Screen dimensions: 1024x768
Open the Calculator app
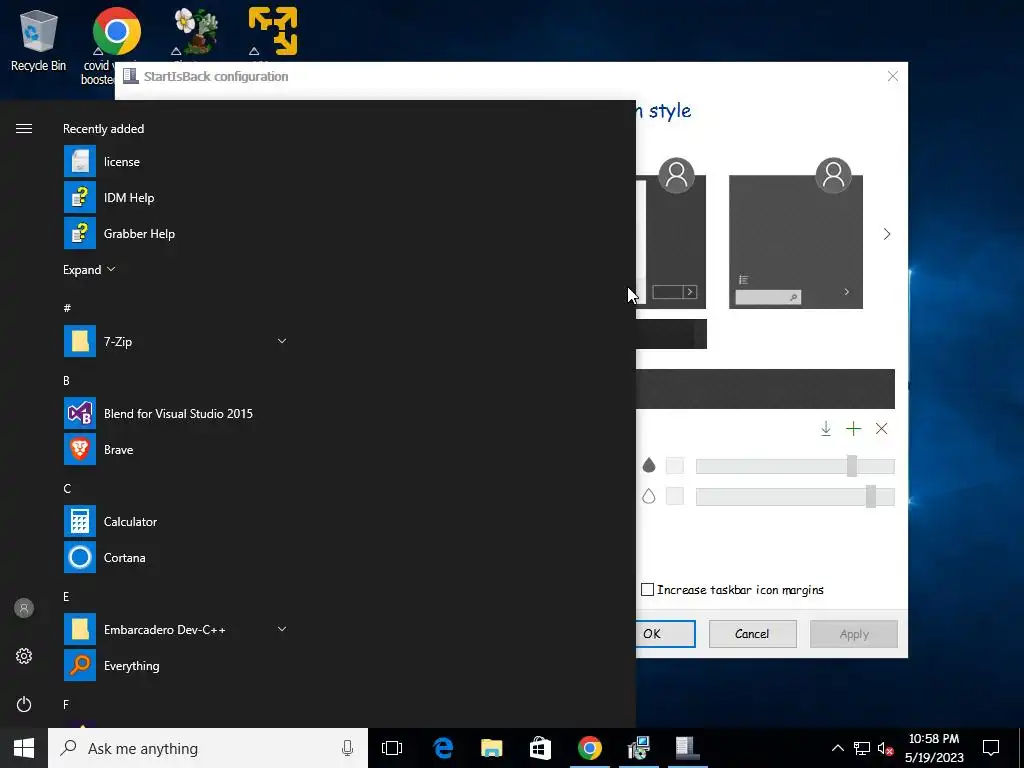pos(175,522)
